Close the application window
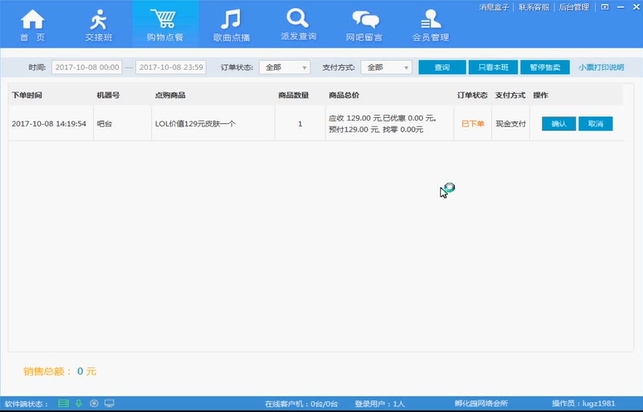 coord(636,7)
